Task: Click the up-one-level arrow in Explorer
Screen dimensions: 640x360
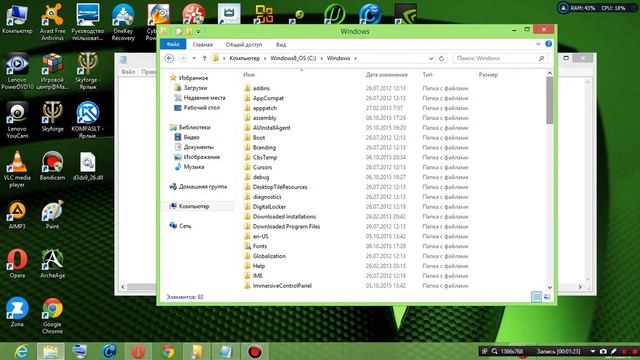Action: point(204,58)
